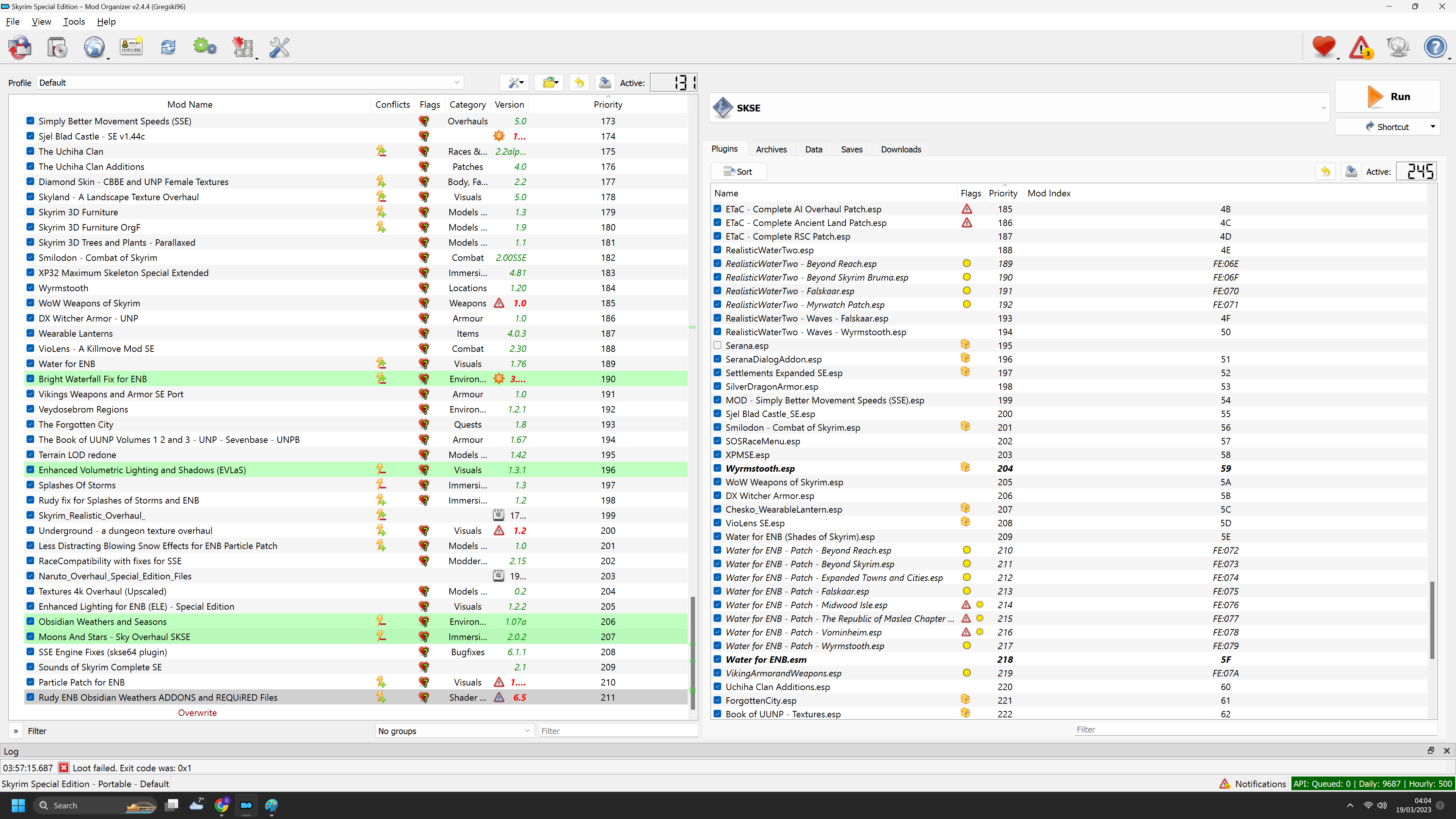Open the Data tab
The width and height of the screenshot is (1456, 819).
click(x=813, y=149)
